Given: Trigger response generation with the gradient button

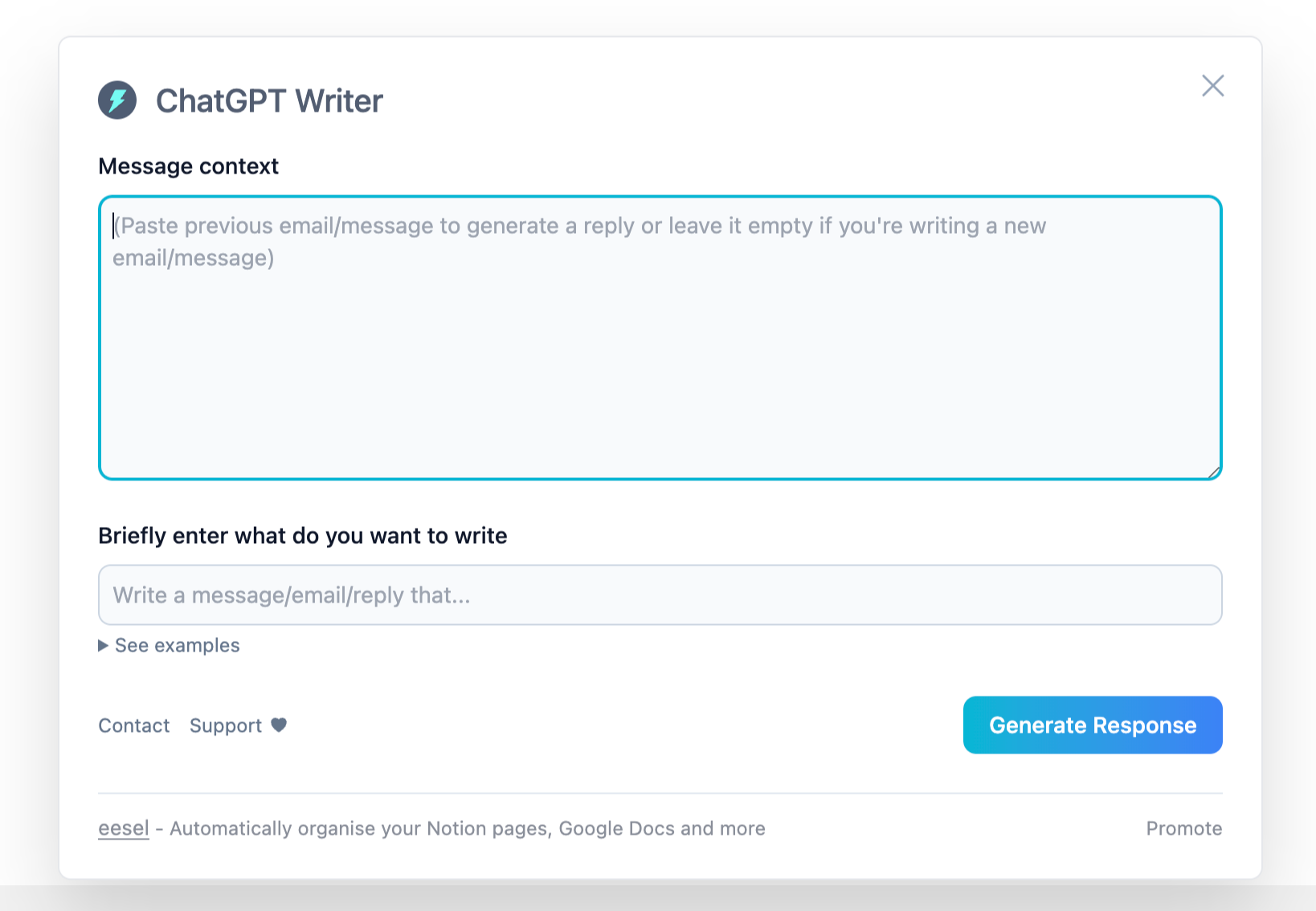Looking at the screenshot, I should [1092, 725].
